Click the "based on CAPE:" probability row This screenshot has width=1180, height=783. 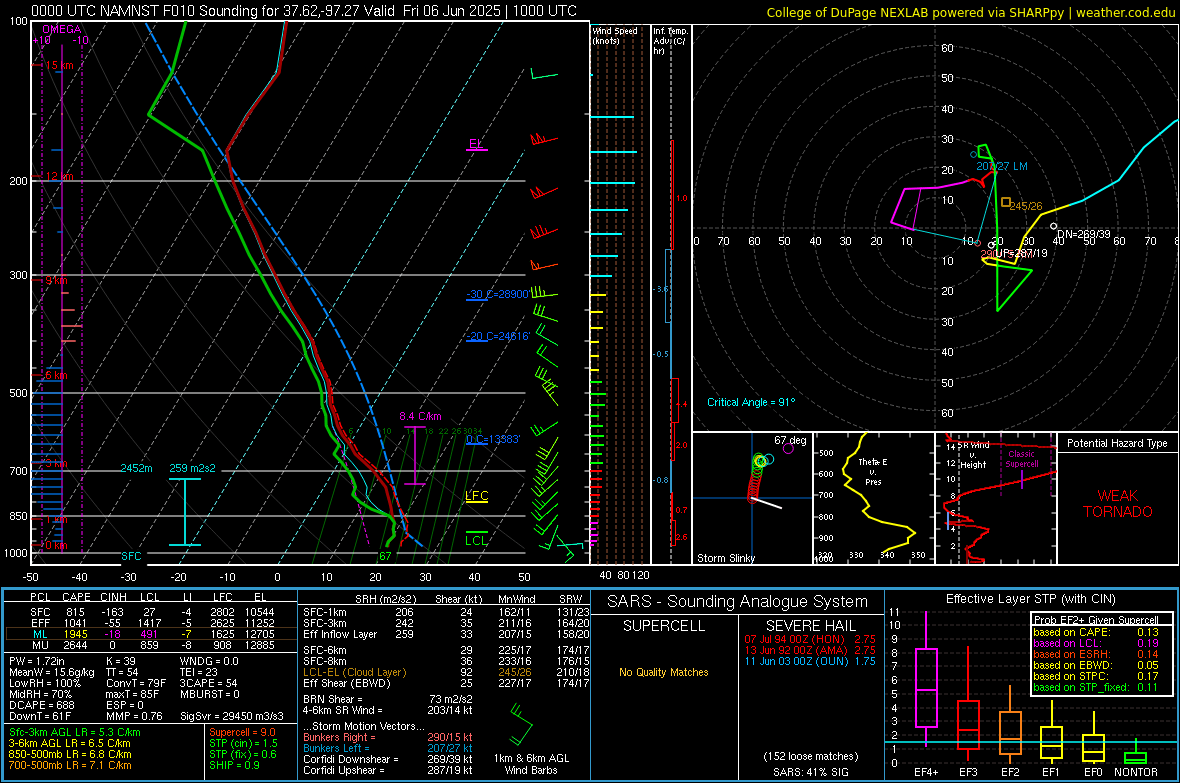[x=1095, y=632]
